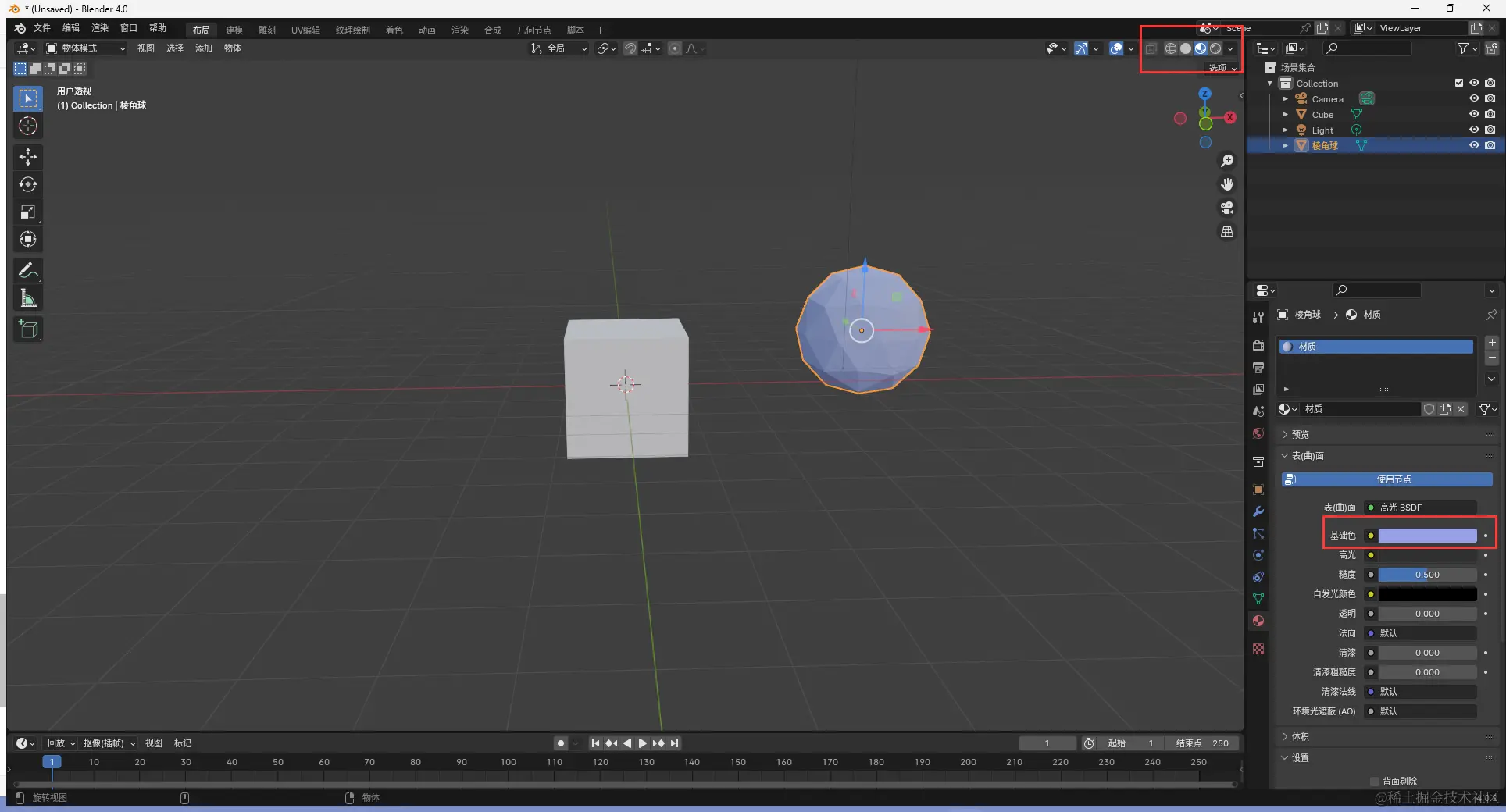The width and height of the screenshot is (1506, 812).
Task: Click the 糙度 roughness slider
Action: (x=1427, y=575)
